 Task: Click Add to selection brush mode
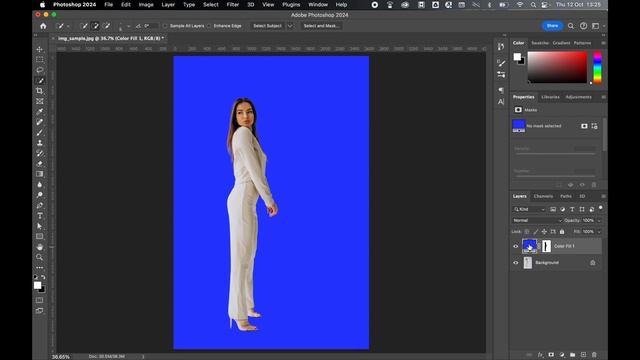click(x=95, y=26)
